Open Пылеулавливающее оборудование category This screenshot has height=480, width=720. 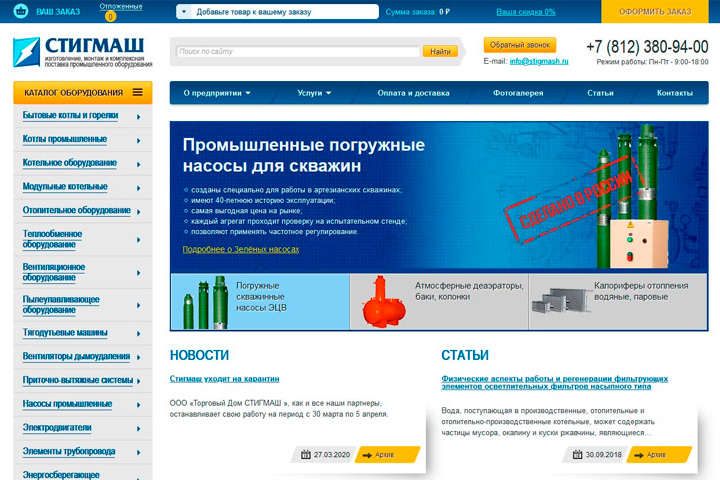coord(61,305)
